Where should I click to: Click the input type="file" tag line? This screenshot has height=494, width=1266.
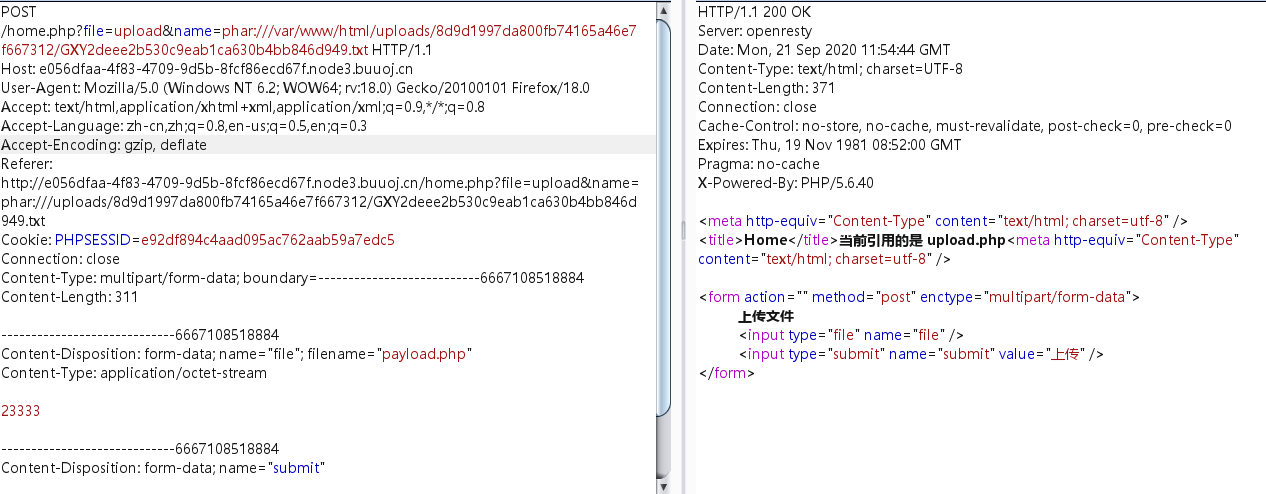click(x=851, y=335)
